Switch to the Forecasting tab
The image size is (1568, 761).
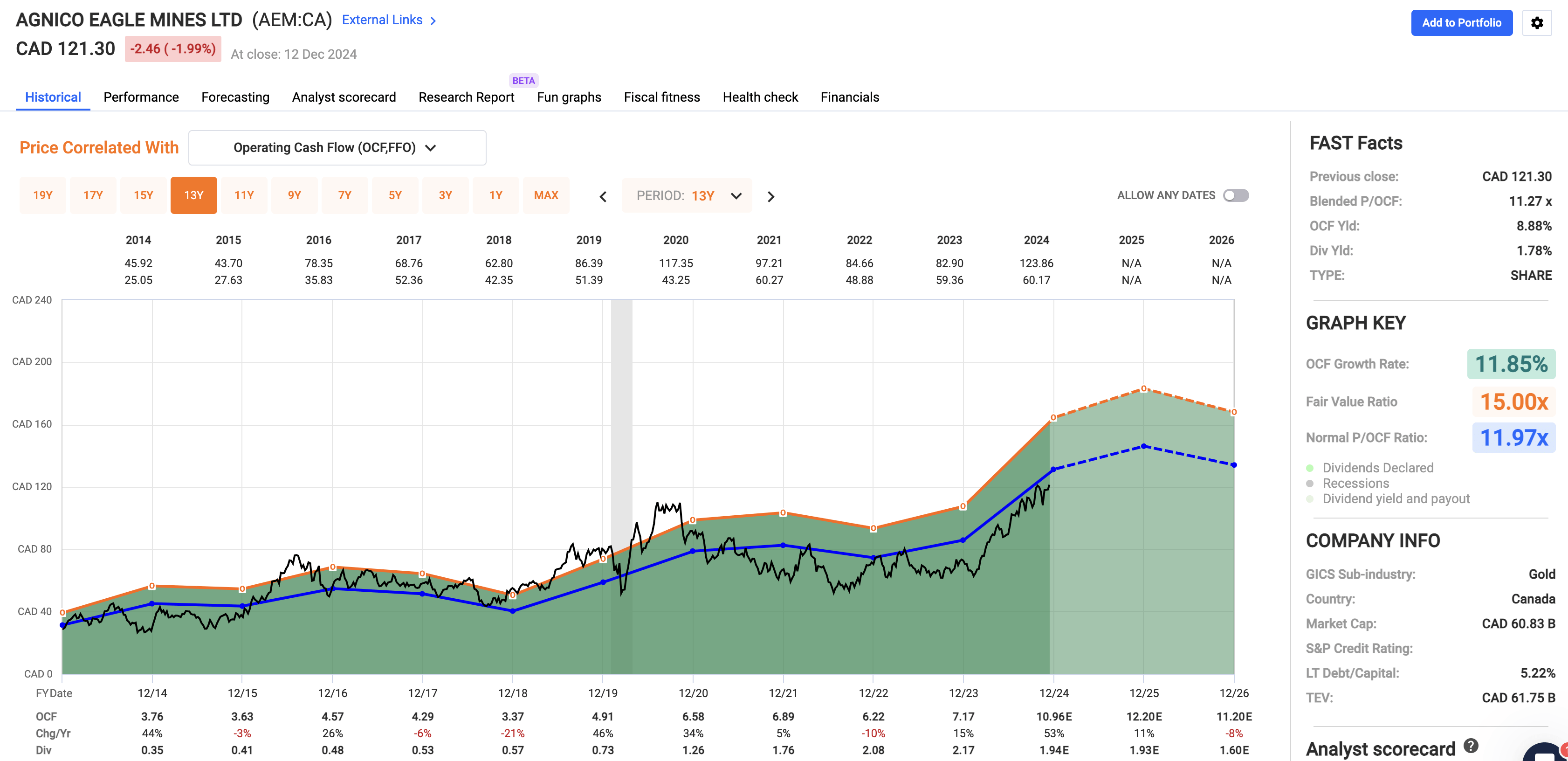[235, 97]
